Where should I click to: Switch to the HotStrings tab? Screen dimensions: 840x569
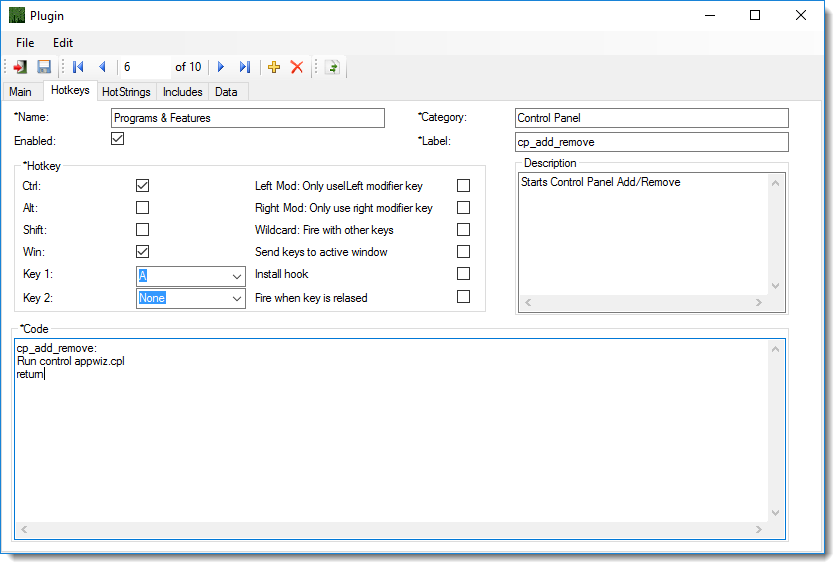[x=126, y=92]
